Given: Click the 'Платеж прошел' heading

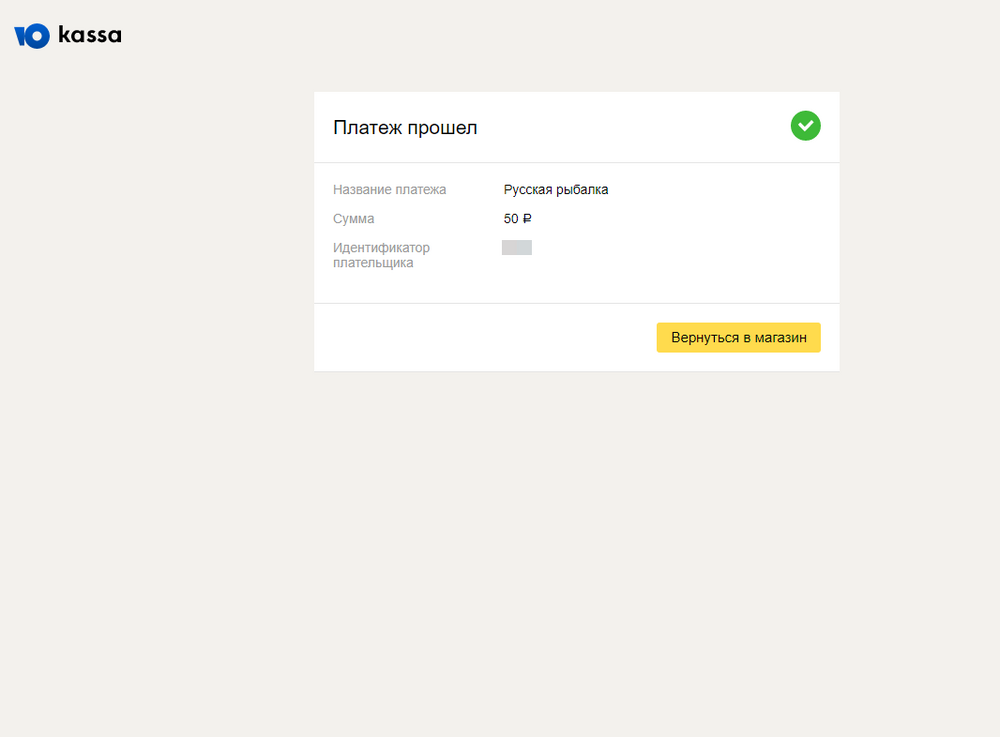Looking at the screenshot, I should pyautogui.click(x=405, y=128).
